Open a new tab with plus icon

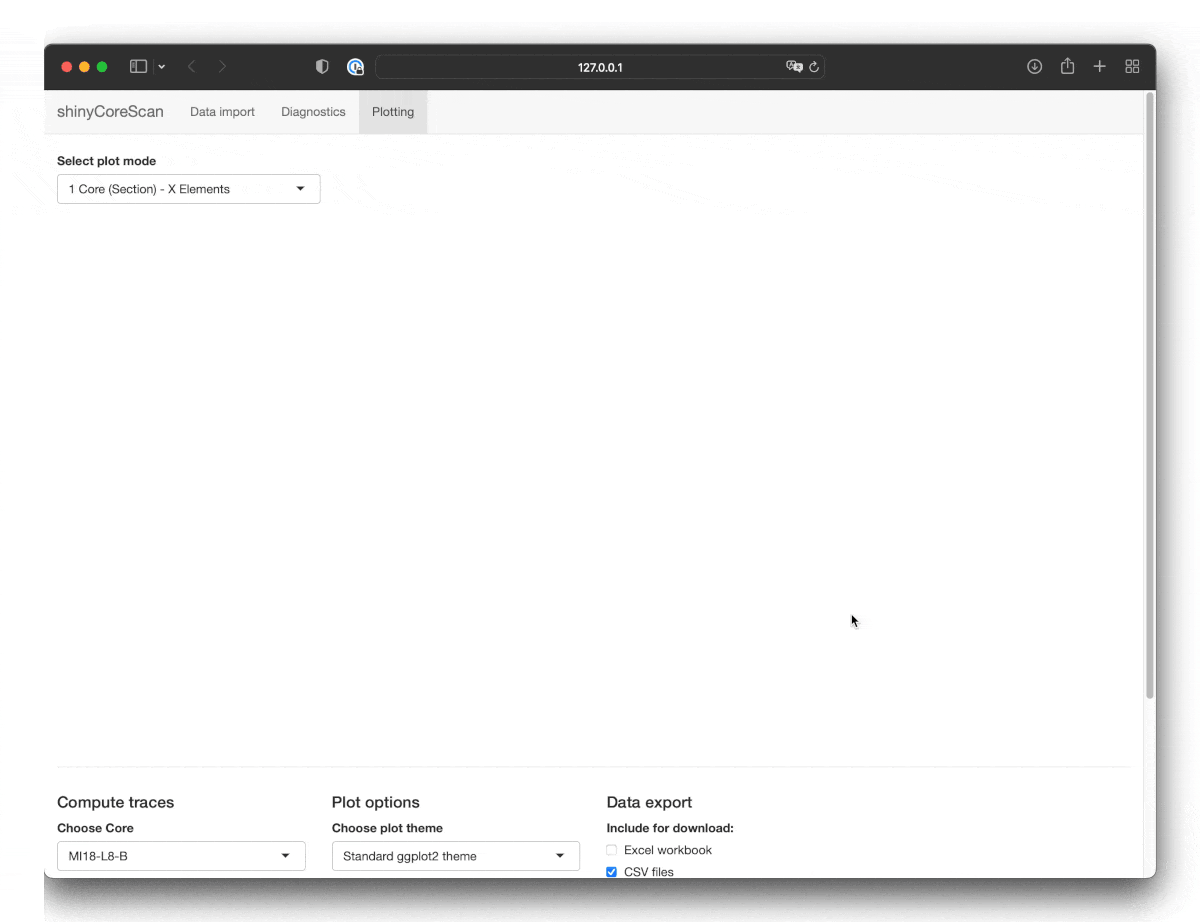(1099, 67)
